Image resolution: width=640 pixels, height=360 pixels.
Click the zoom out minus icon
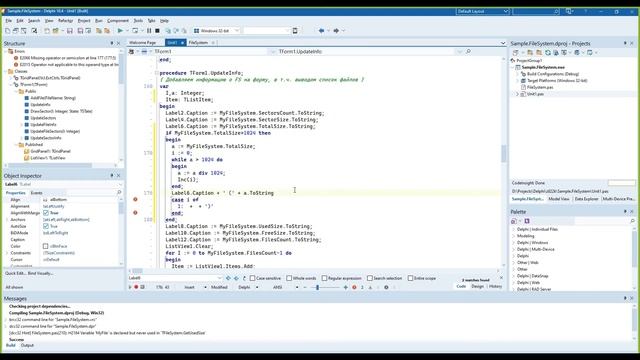click(304, 287)
